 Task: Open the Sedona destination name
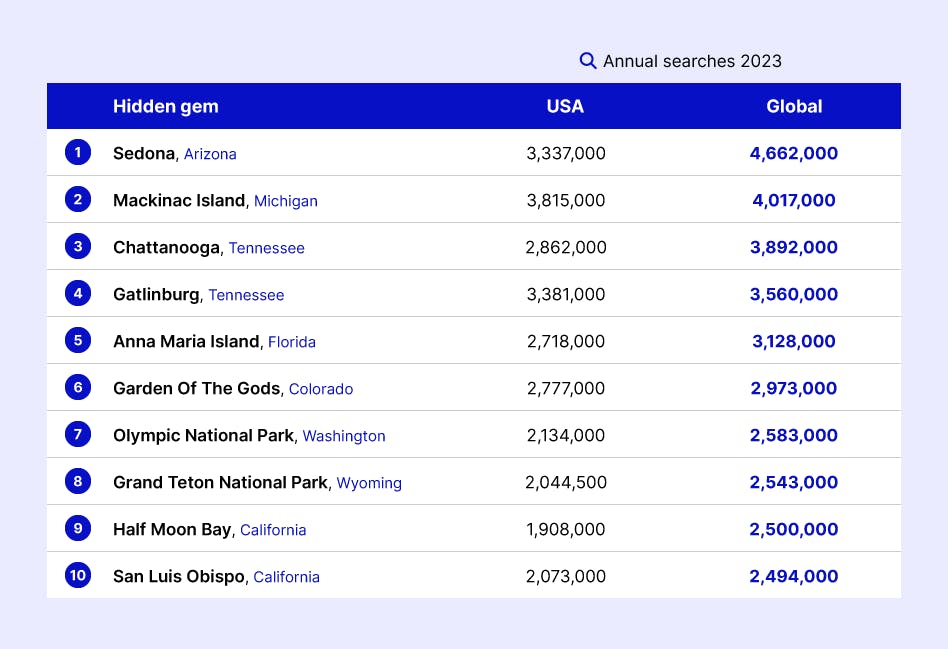tap(144, 153)
